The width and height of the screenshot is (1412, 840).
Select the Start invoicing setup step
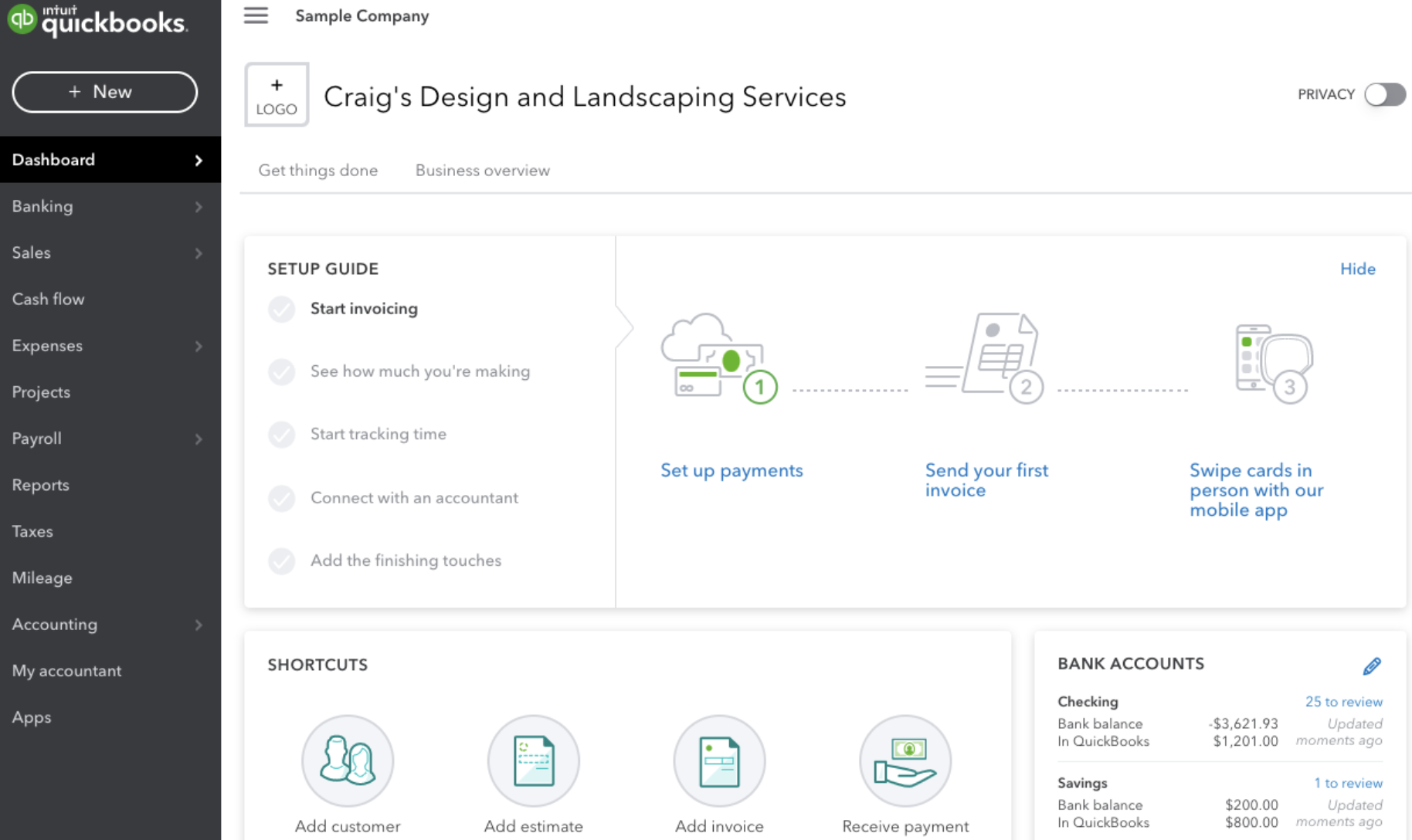364,309
